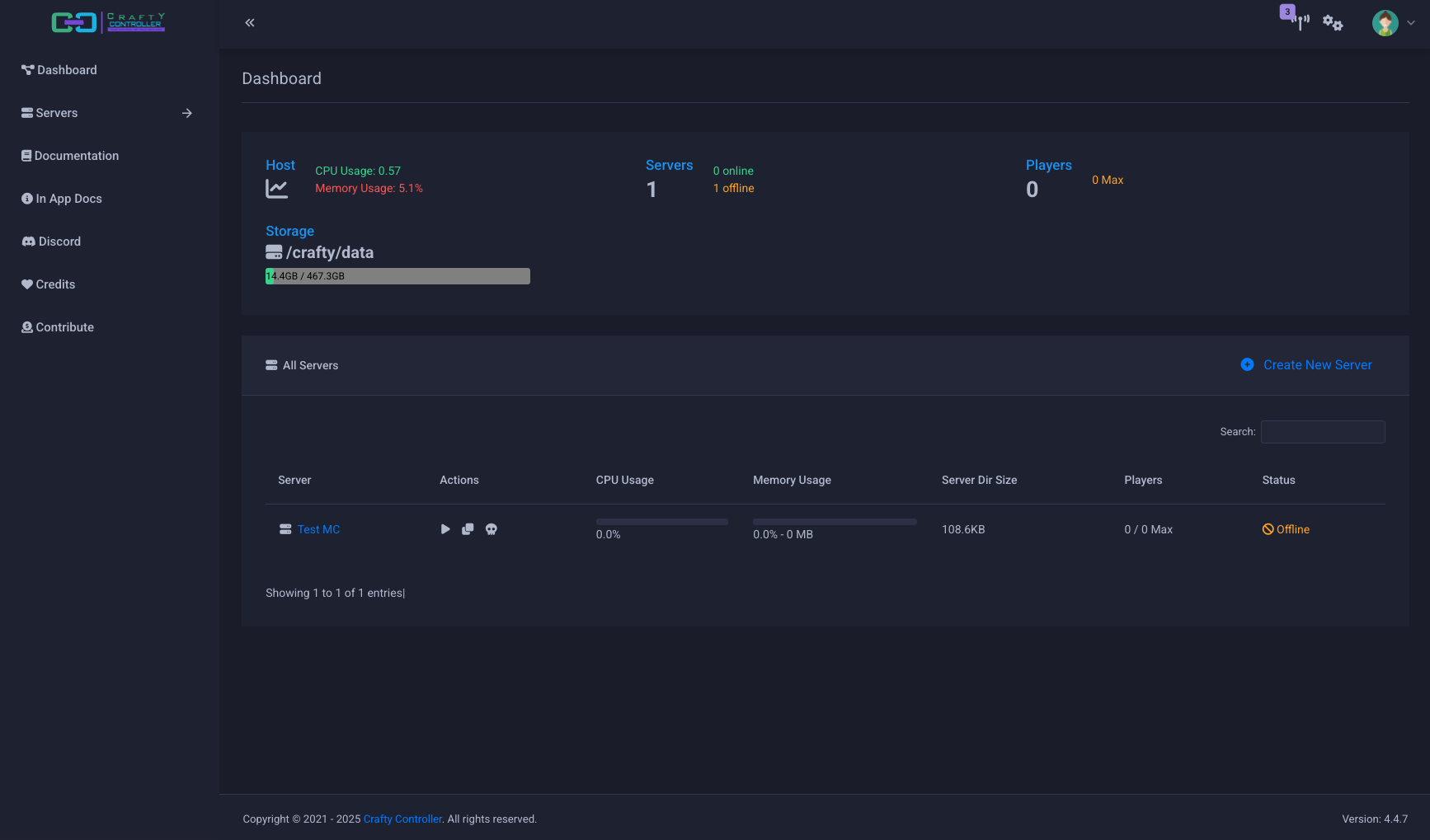
Task: Click the plus icon beside Create New Server
Action: 1247,364
